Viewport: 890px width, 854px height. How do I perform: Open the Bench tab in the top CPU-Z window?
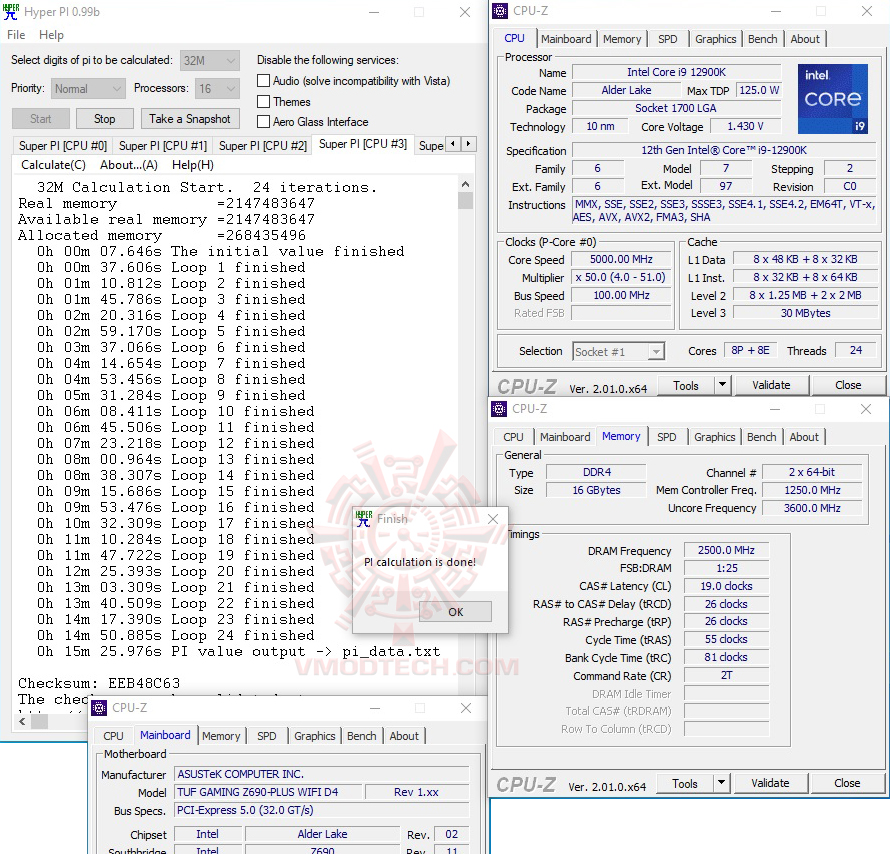pos(762,39)
